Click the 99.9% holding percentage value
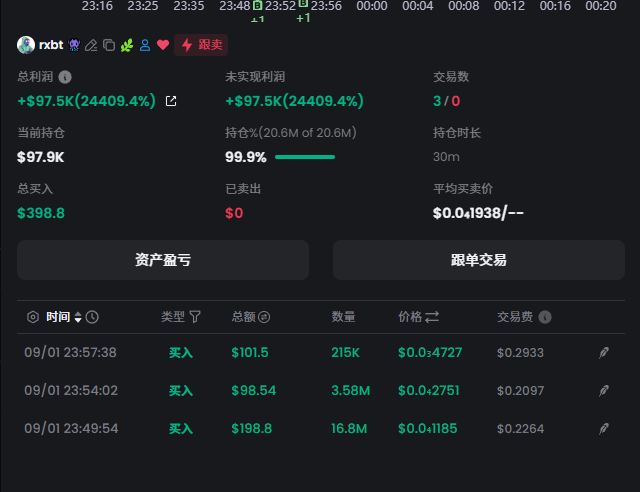Screen dimensions: 640x492 (246, 157)
